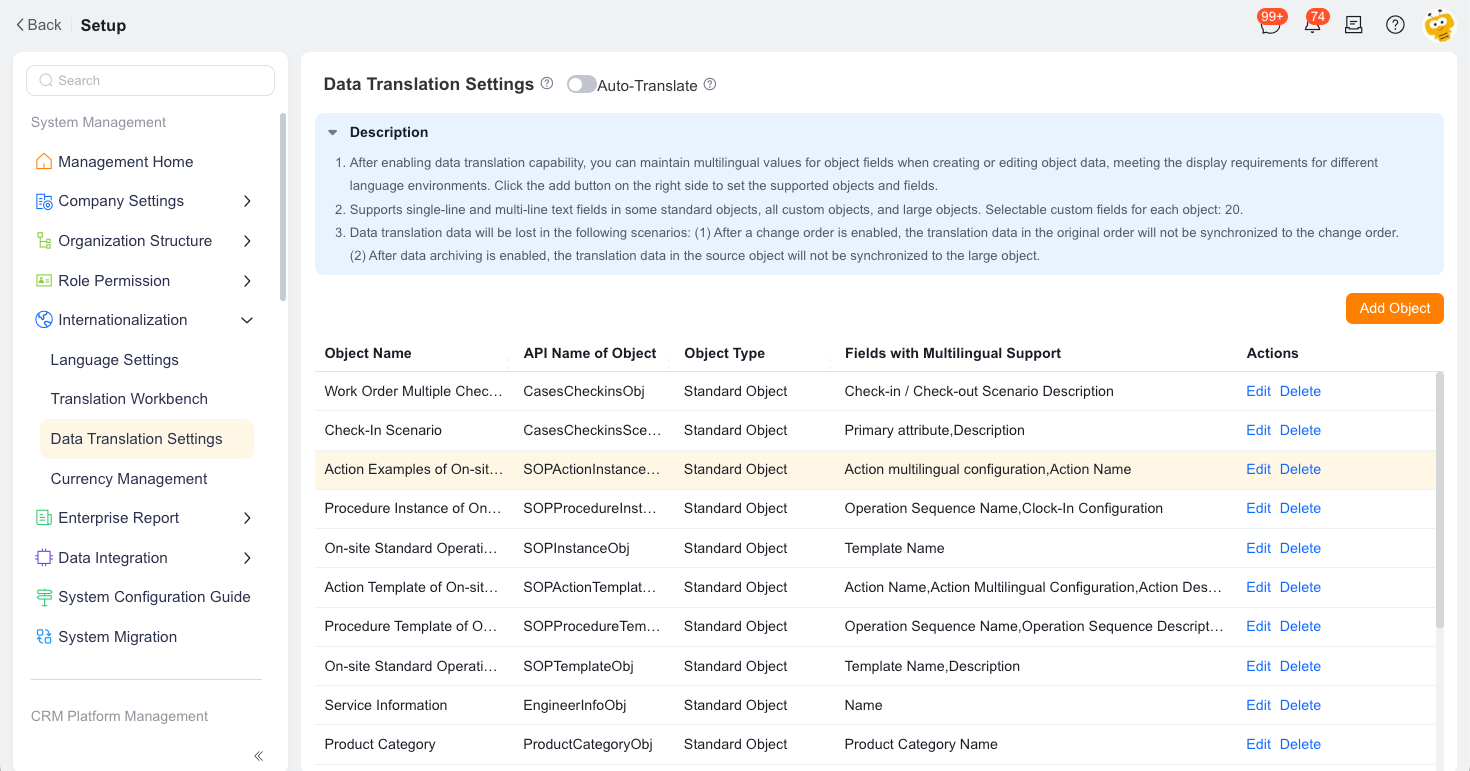The image size is (1470, 771).
Task: Collapse Internationalization chevron
Action: pyautogui.click(x=247, y=320)
